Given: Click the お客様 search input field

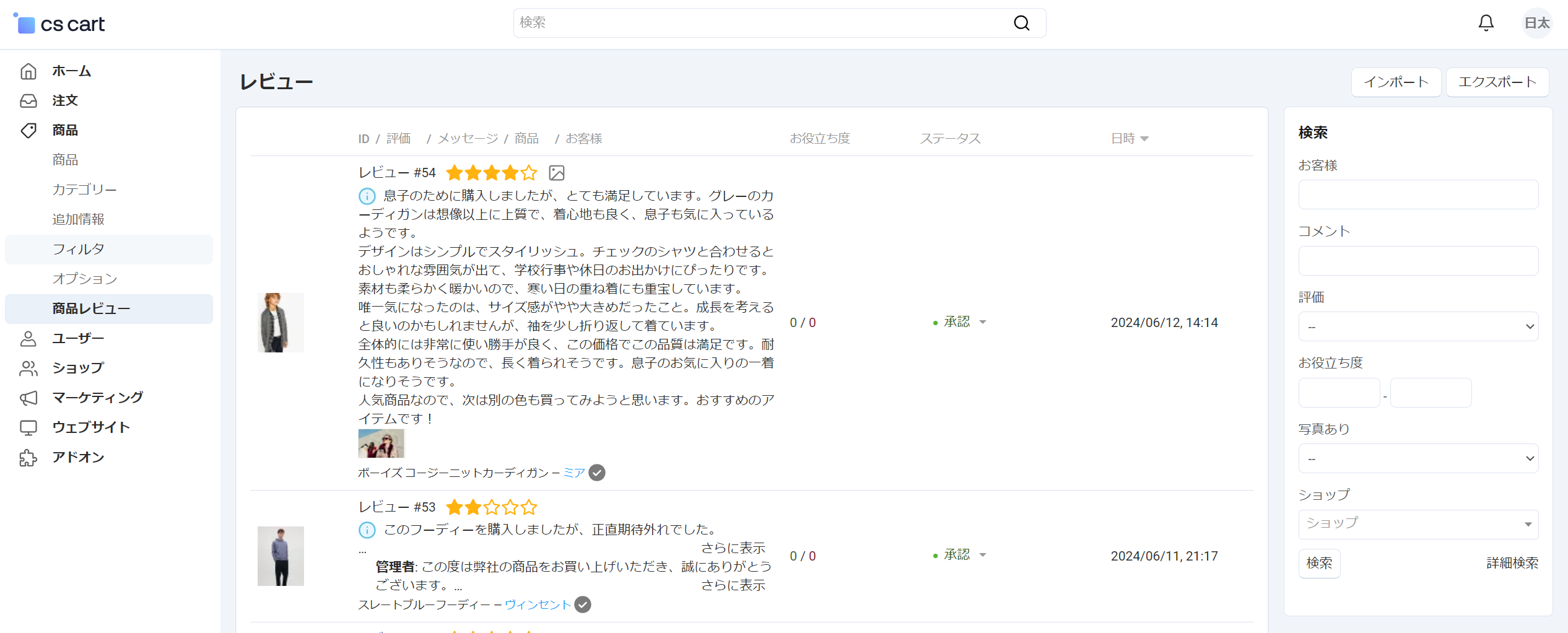Looking at the screenshot, I should click(x=1418, y=194).
